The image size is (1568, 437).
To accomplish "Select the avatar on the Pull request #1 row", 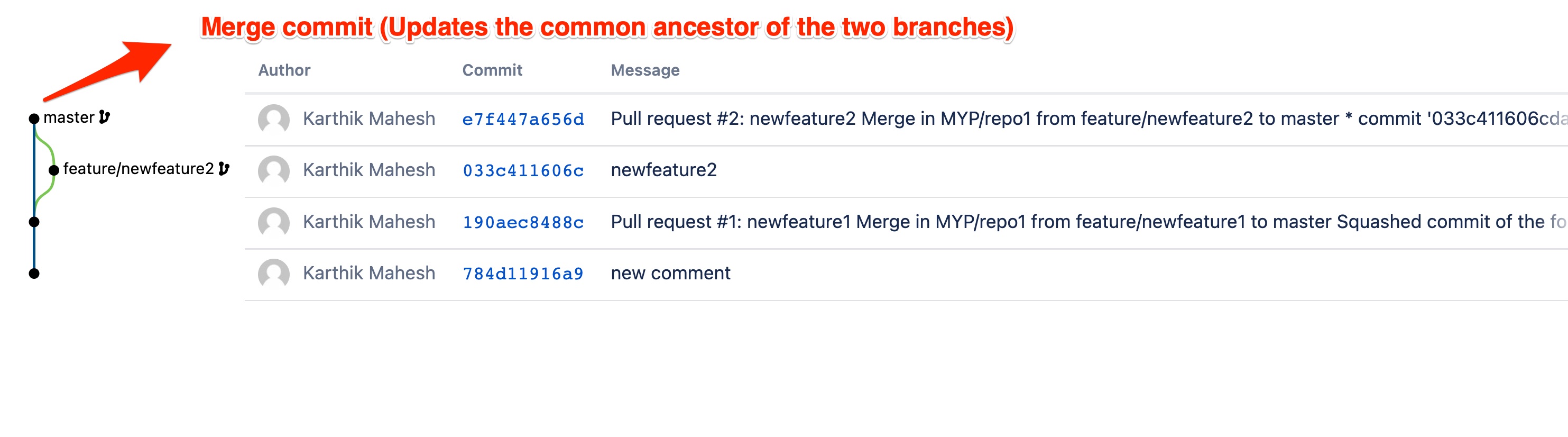I will click(275, 222).
